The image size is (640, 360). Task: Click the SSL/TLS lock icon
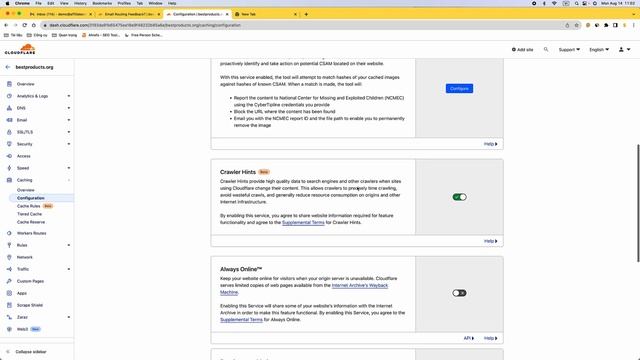pyautogui.click(x=9, y=132)
